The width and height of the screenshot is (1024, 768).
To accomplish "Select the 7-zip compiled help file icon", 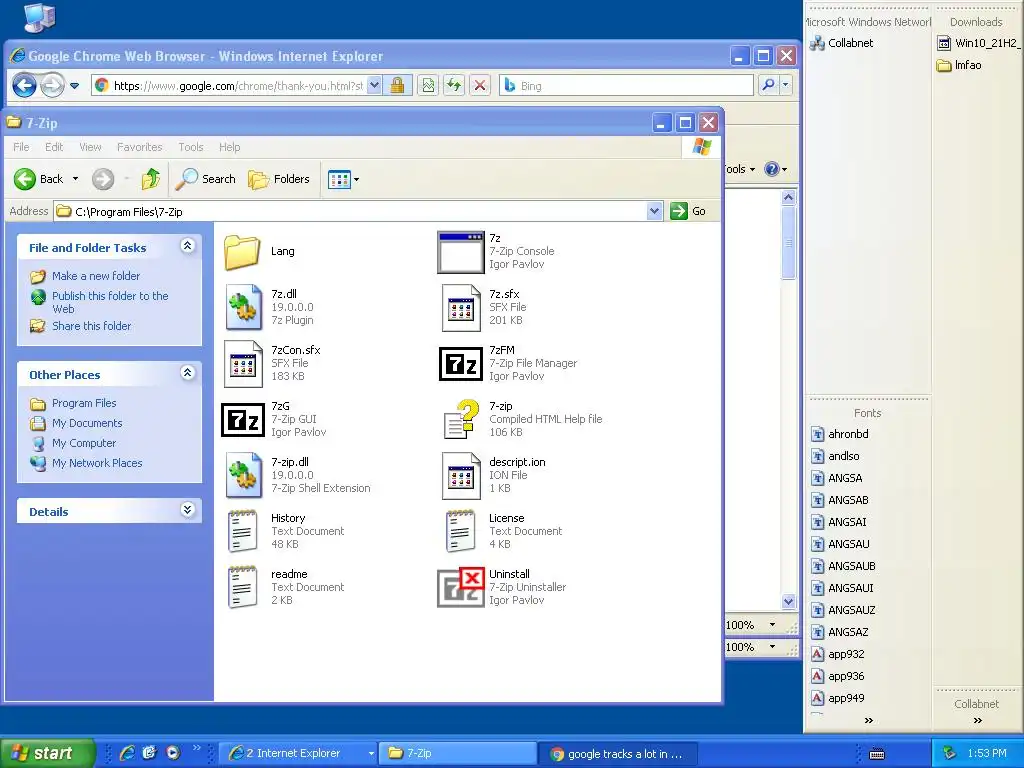I will click(461, 419).
